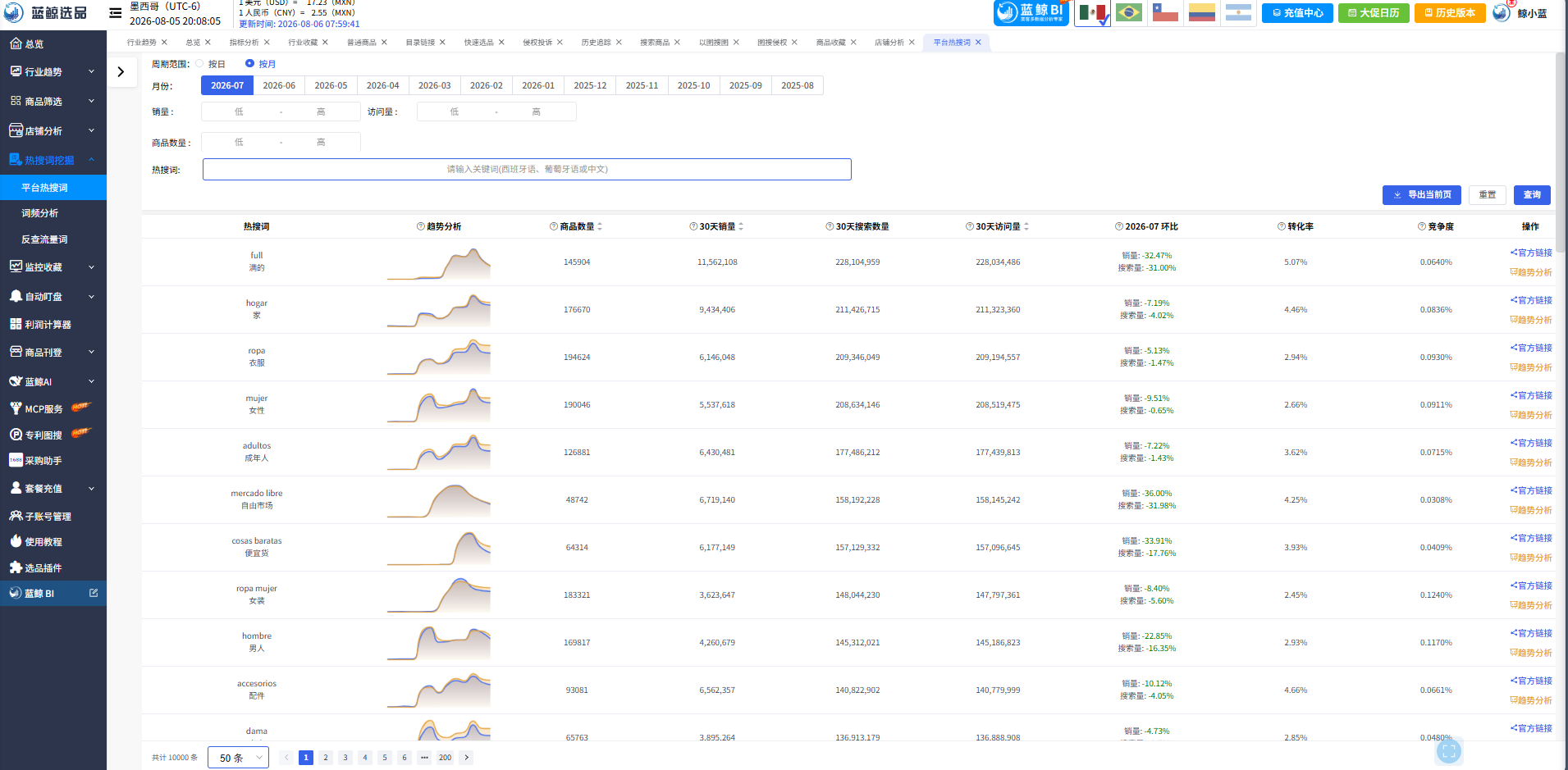
Task: Open the 50 条 page-size dropdown
Action: [238, 758]
